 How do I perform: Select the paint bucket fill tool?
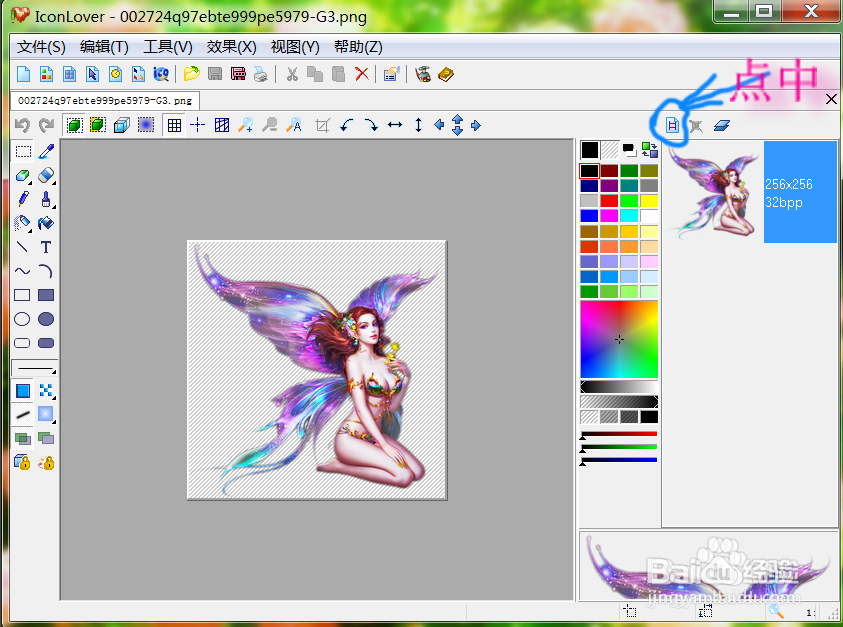pos(46,223)
